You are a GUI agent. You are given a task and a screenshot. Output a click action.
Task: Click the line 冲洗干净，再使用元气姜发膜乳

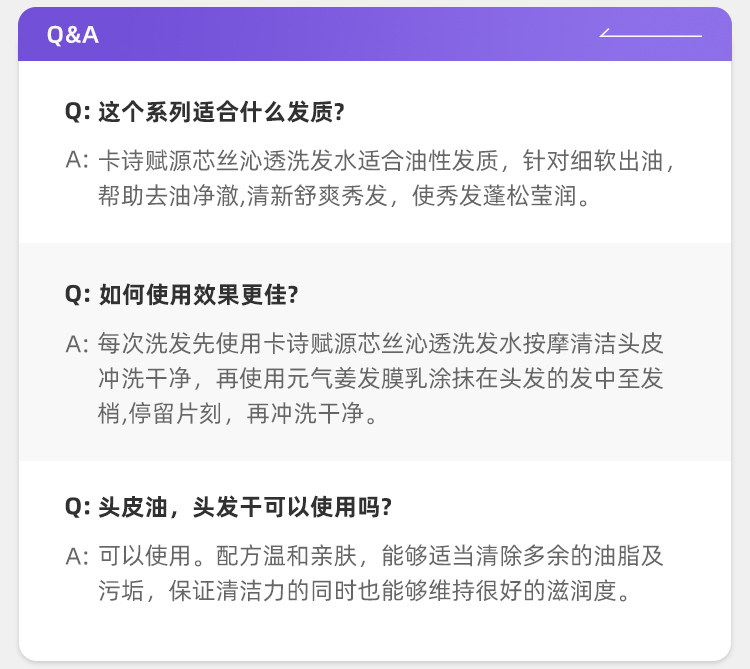click(x=380, y=379)
